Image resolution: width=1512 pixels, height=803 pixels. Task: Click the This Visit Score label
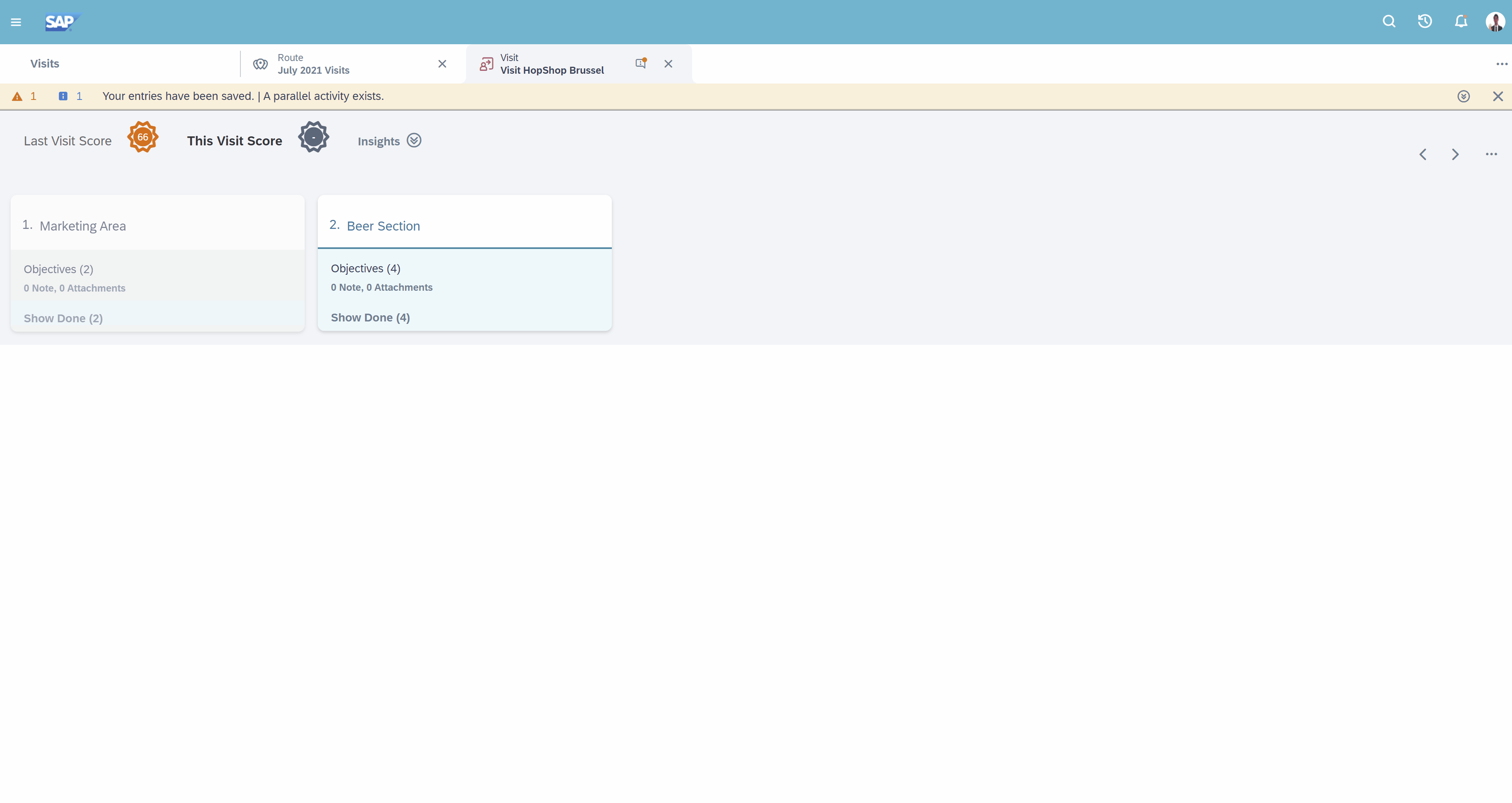(235, 141)
